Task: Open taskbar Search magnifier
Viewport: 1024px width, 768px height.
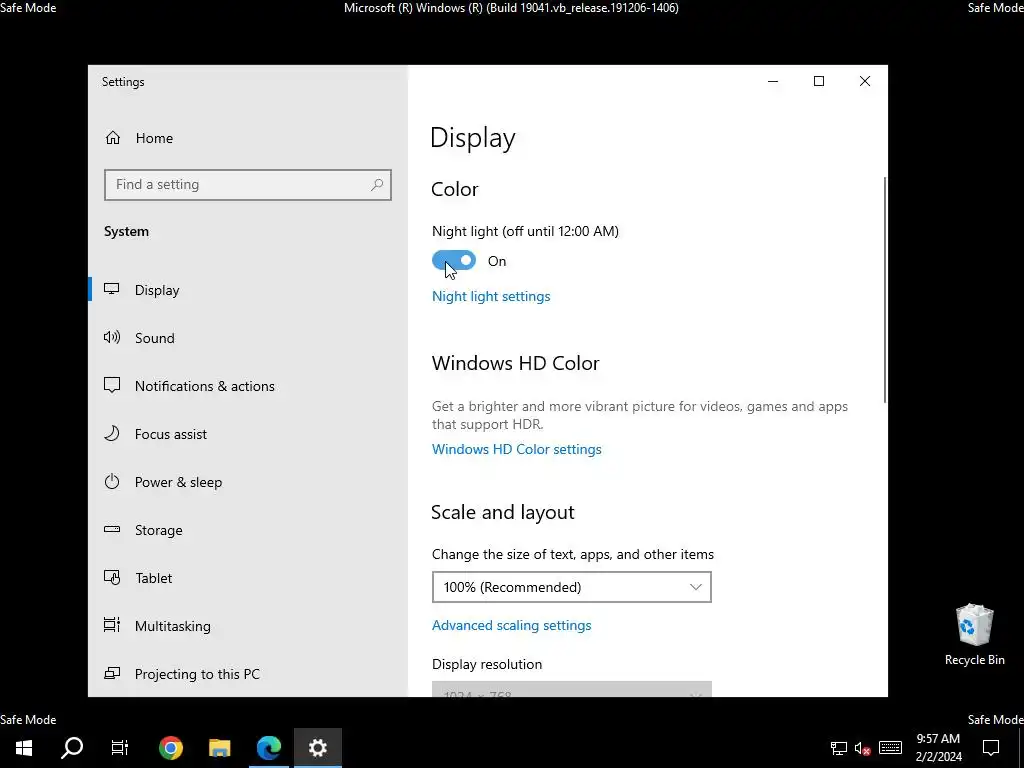Action: 72,748
